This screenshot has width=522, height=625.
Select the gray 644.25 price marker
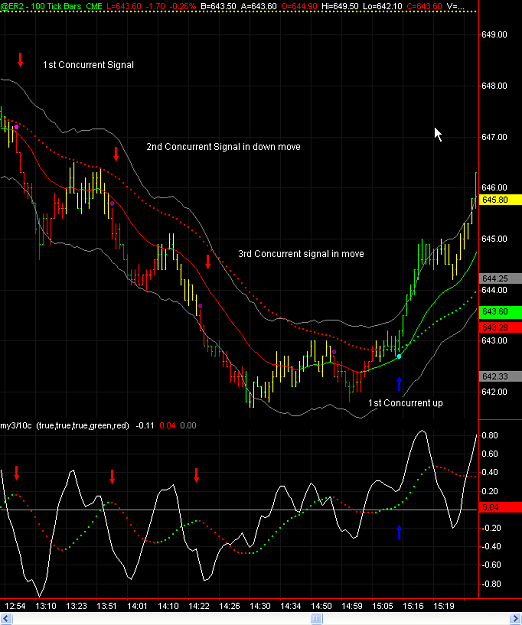(x=500, y=279)
